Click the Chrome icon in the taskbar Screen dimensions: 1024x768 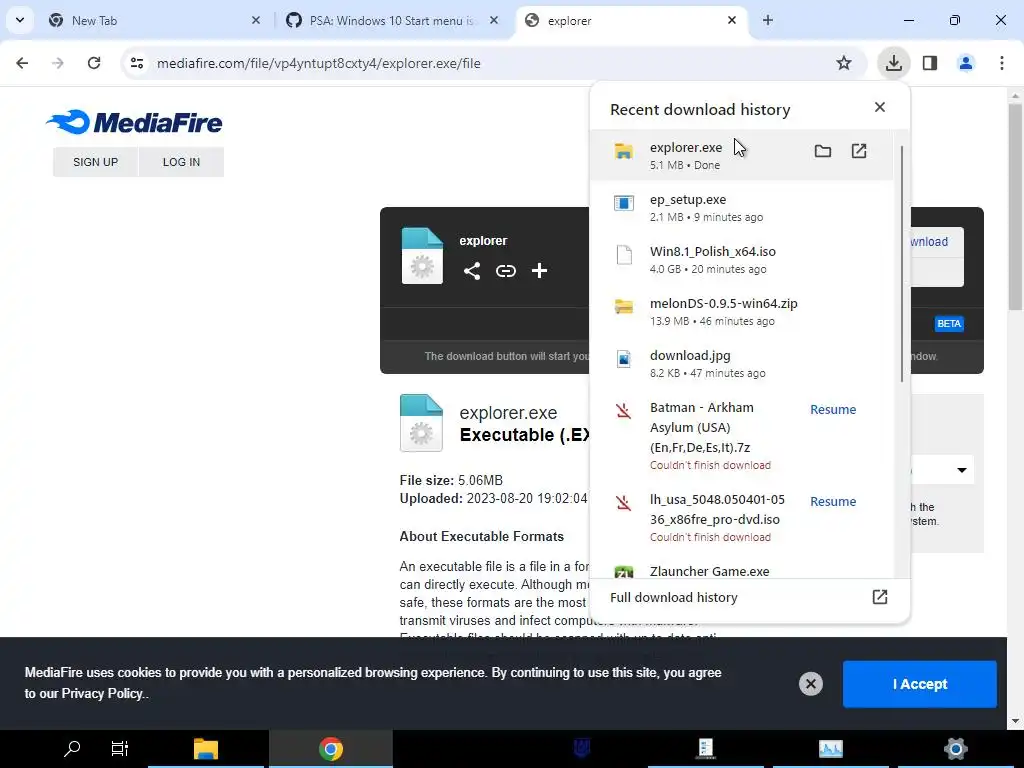click(x=331, y=748)
